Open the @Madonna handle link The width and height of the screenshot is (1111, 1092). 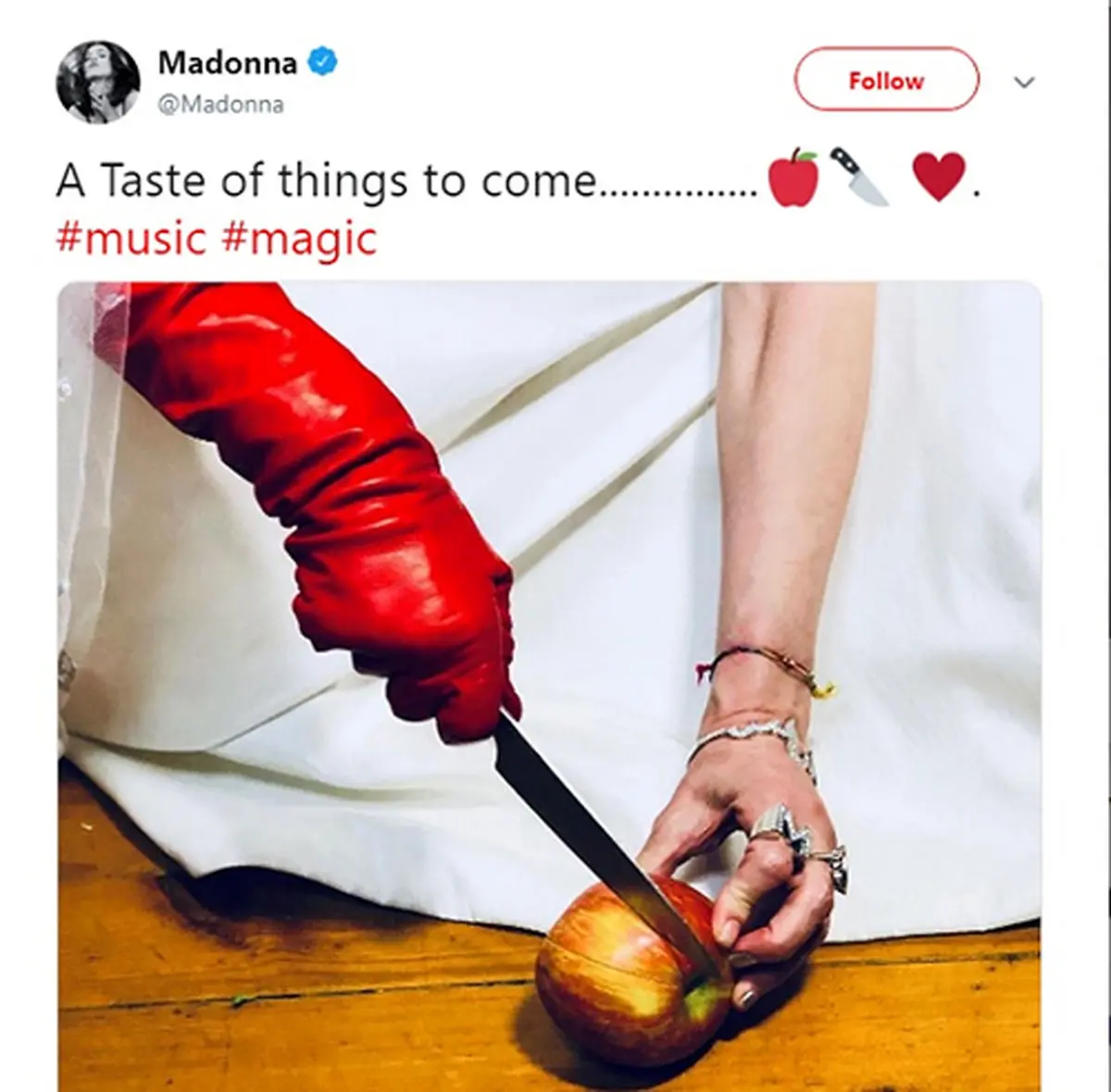click(220, 105)
